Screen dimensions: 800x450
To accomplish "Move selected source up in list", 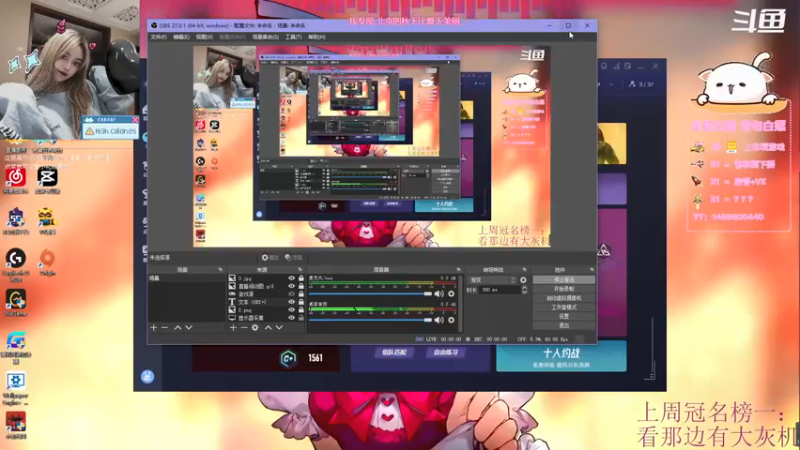I will [x=268, y=328].
